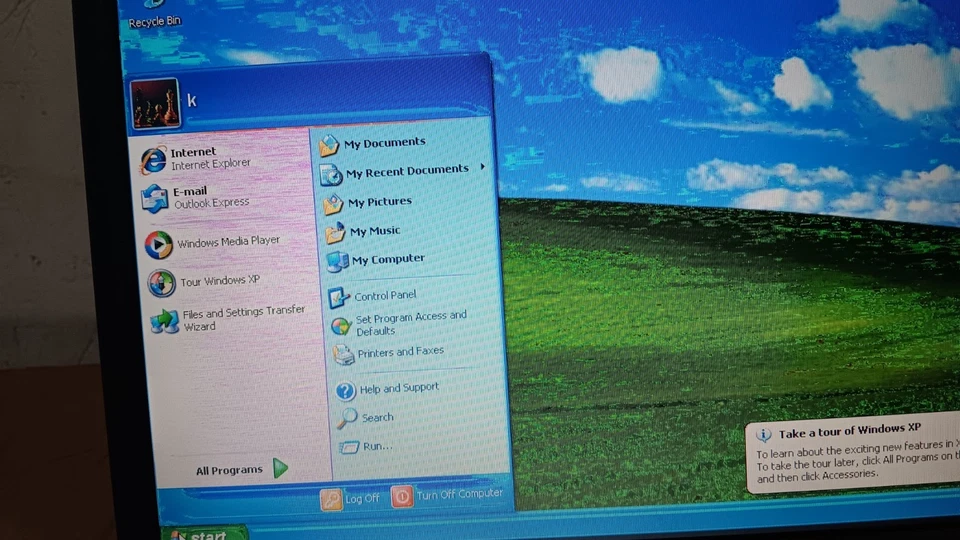
Task: Start Files and Settings Transfer Wizard icon
Action: click(165, 321)
